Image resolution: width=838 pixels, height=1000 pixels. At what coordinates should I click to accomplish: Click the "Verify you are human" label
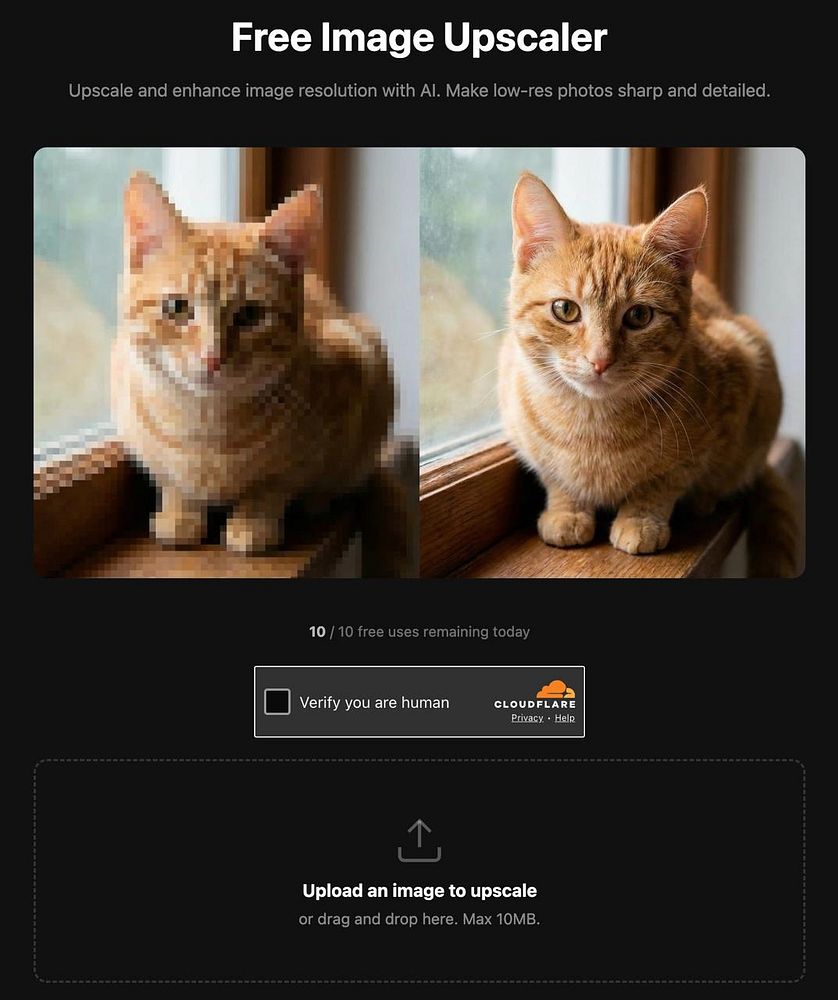point(374,702)
